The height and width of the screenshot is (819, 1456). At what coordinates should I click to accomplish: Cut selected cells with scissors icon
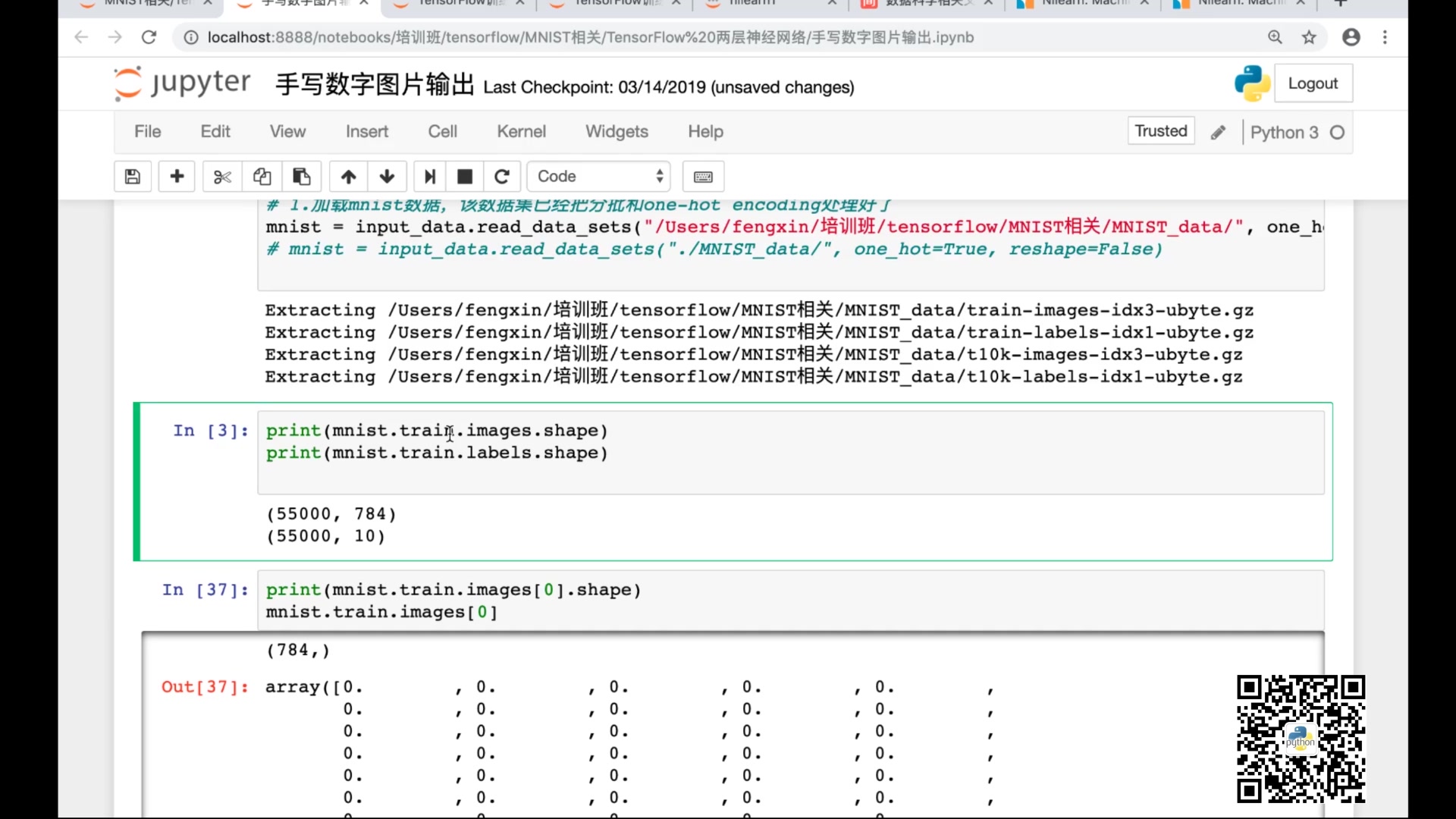222,177
